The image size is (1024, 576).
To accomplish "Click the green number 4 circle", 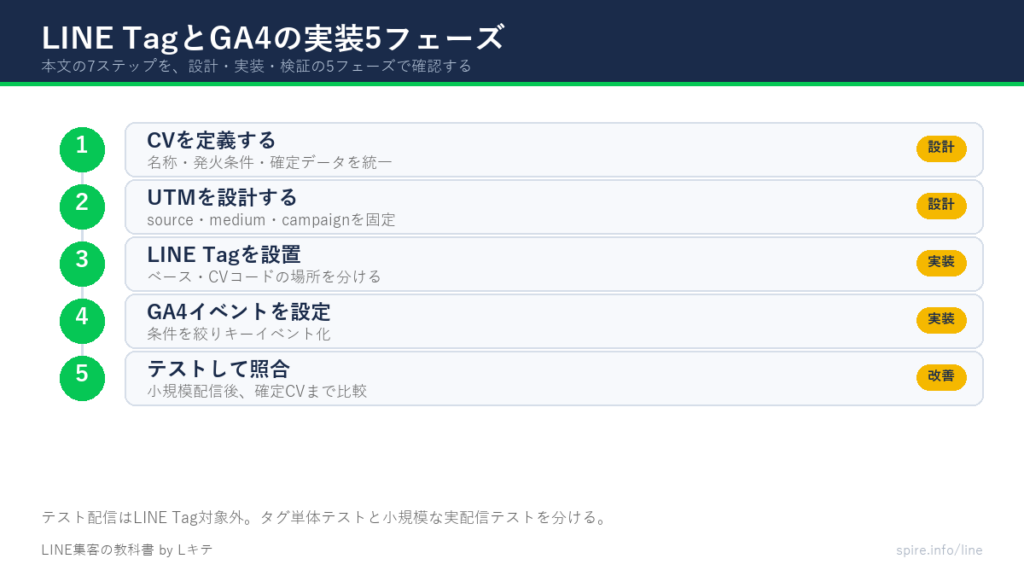I will pos(82,321).
